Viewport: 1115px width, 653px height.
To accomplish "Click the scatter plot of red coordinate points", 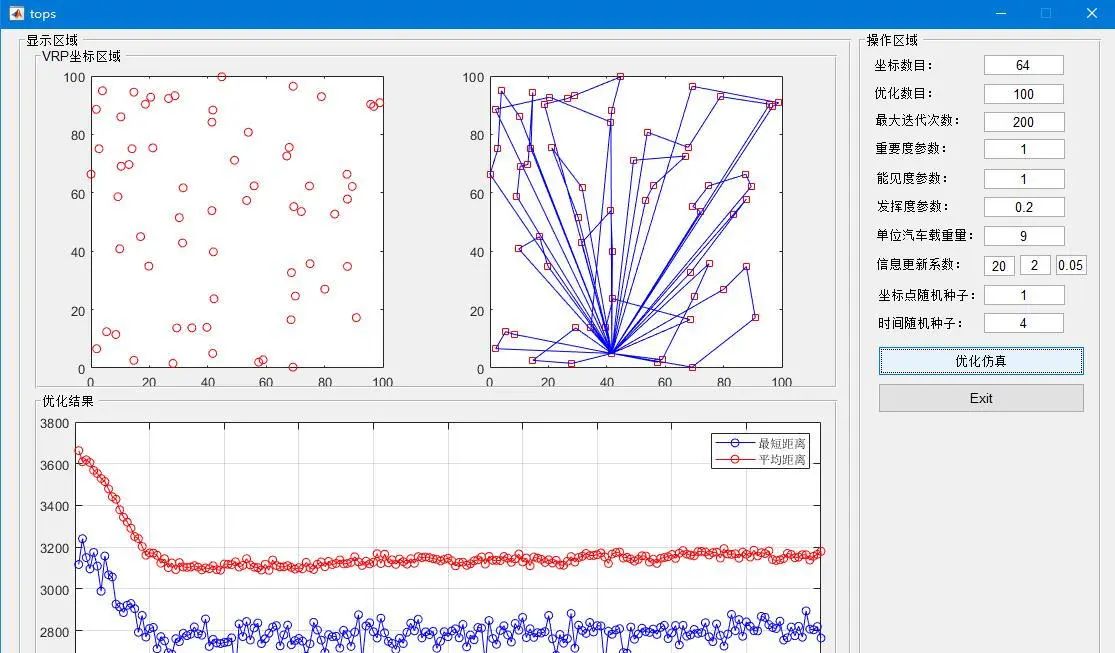I will 237,222.
